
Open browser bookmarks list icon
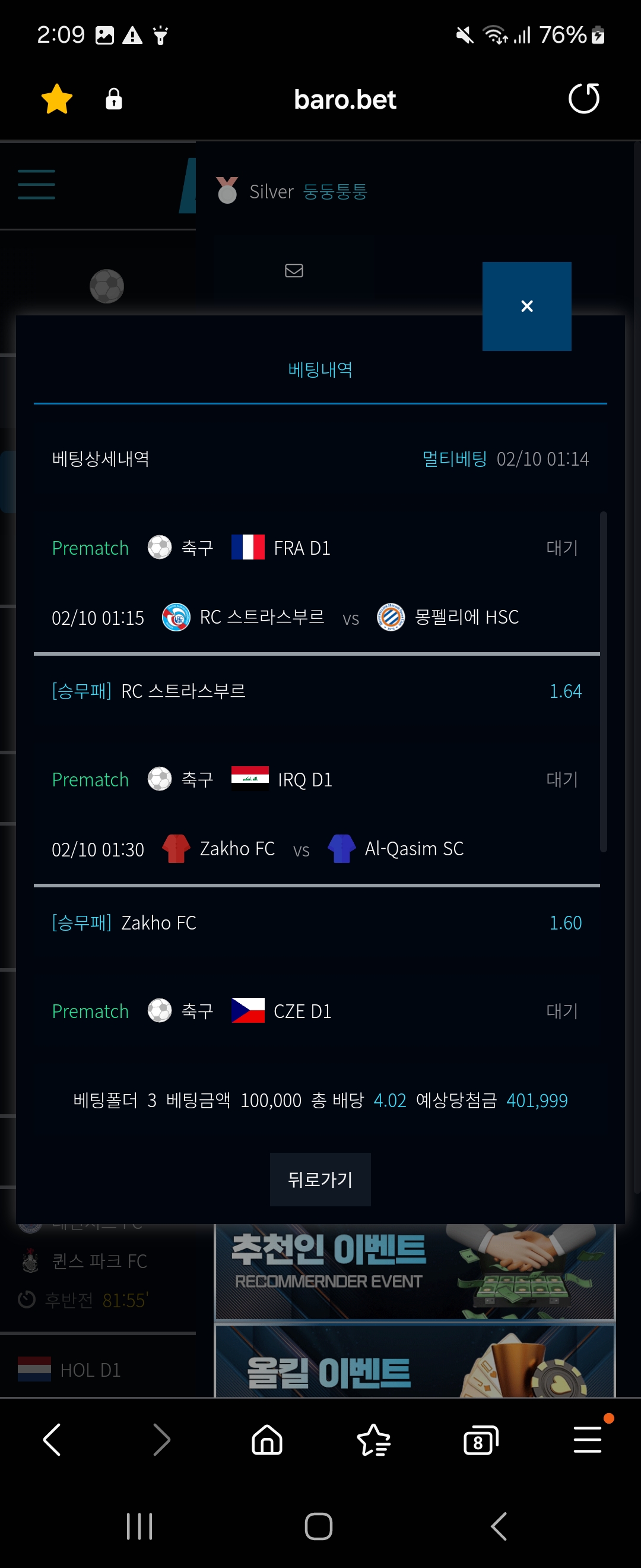pyautogui.click(x=373, y=1440)
